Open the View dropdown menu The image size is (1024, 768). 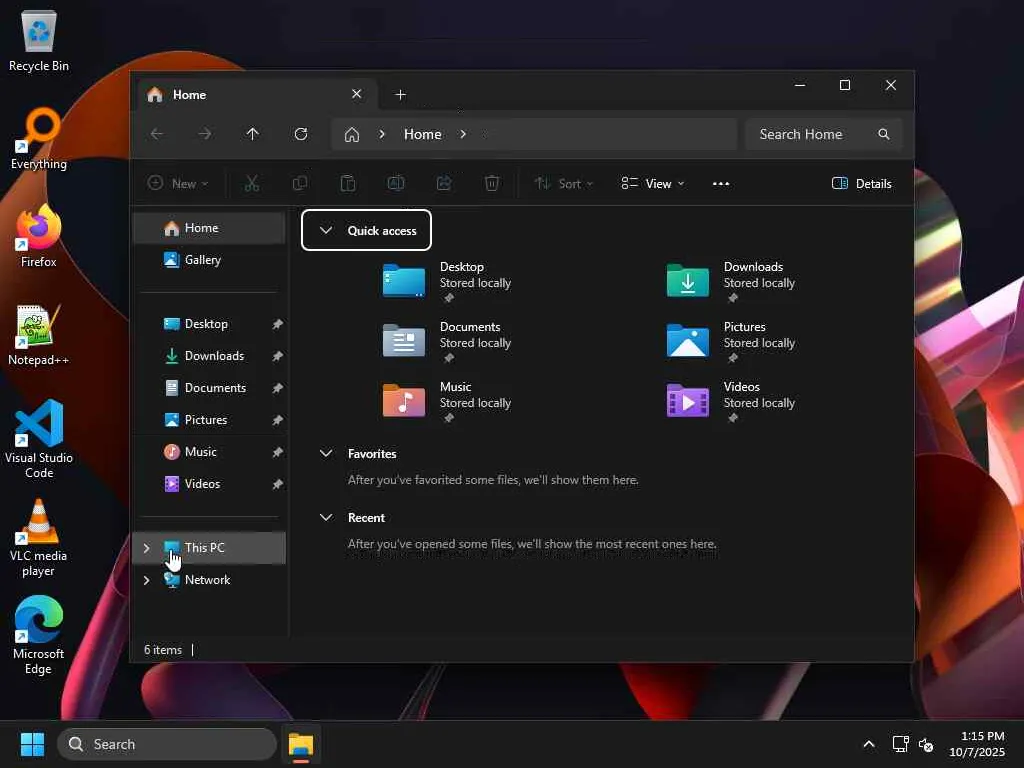click(652, 184)
